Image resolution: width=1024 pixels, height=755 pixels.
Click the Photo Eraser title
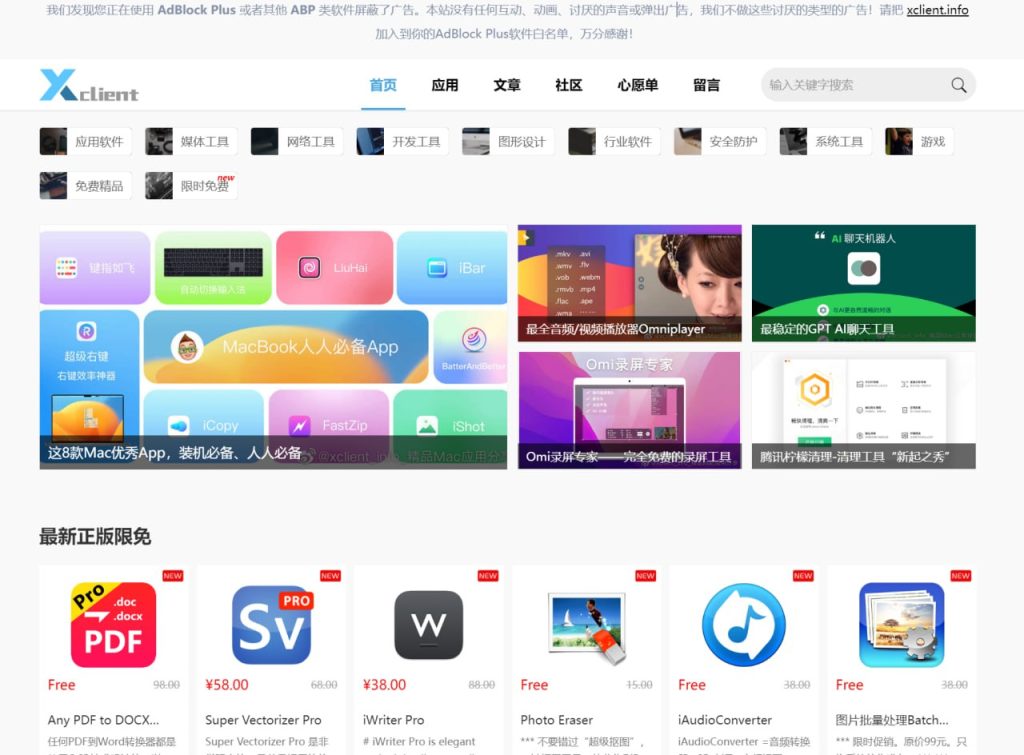click(556, 720)
